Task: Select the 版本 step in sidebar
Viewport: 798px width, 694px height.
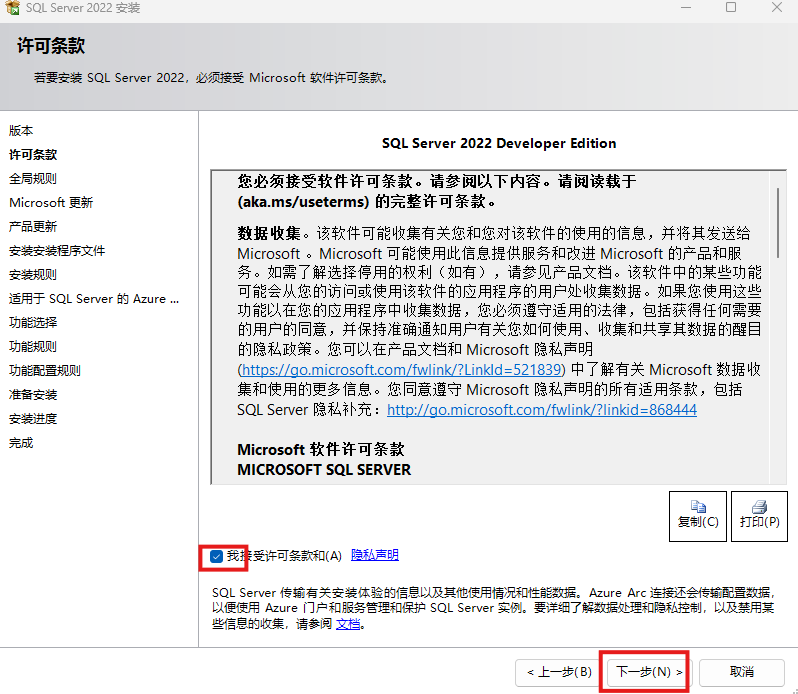Action: pyautogui.click(x=21, y=131)
